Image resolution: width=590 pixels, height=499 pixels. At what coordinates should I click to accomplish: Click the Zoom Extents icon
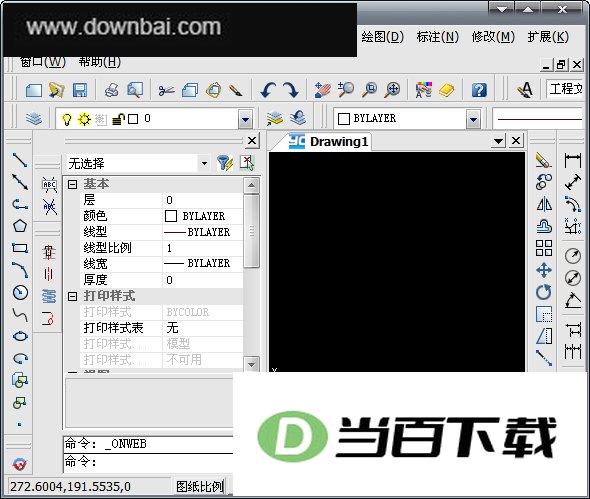coord(392,90)
